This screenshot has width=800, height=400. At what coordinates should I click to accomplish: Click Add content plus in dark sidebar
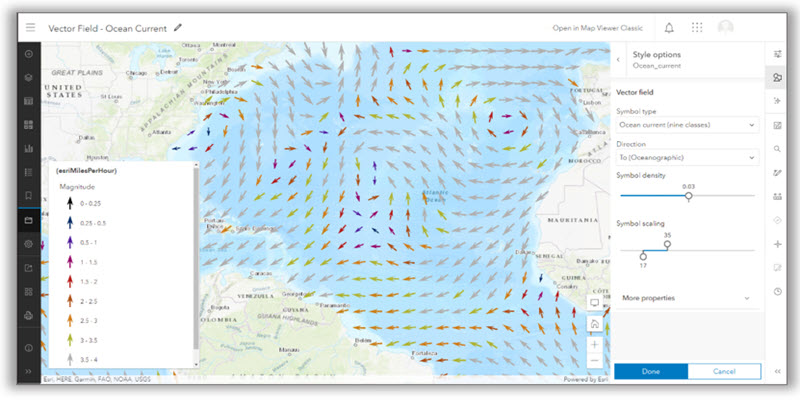tap(29, 54)
